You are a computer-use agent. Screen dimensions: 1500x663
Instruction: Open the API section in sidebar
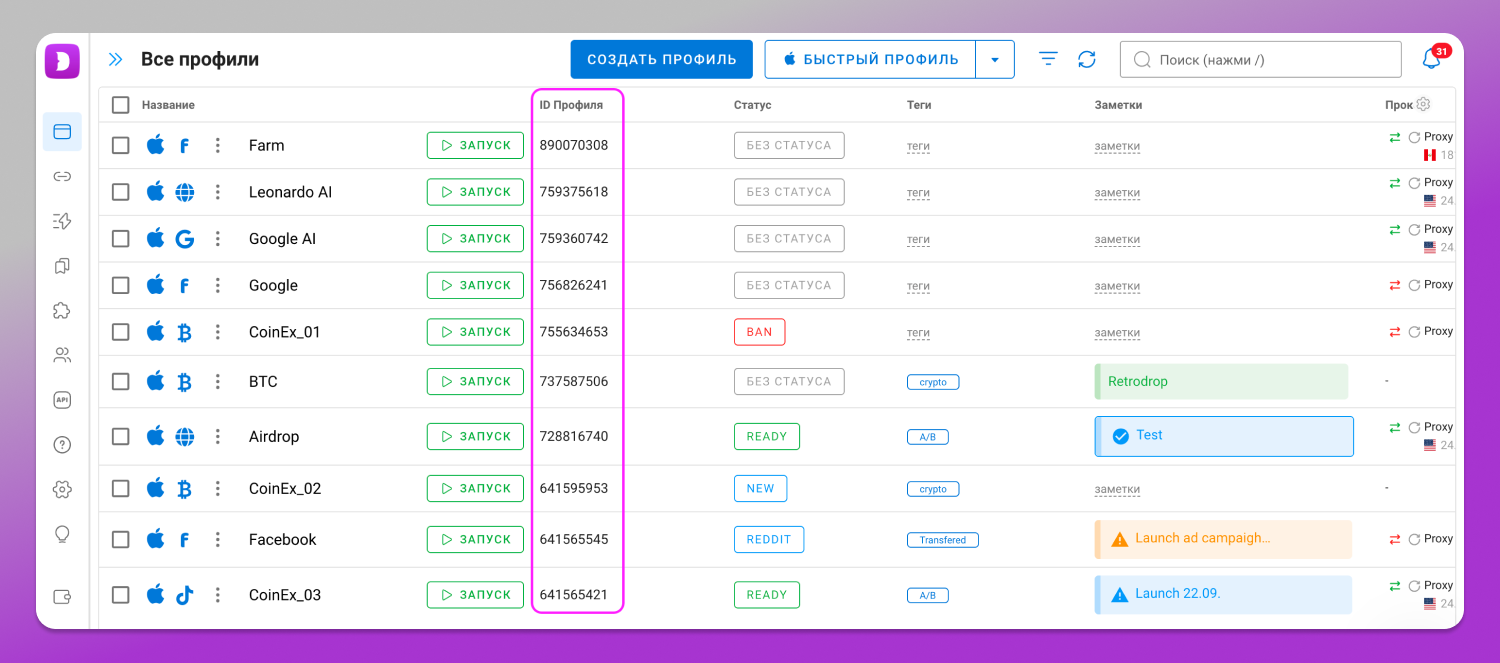[62, 400]
